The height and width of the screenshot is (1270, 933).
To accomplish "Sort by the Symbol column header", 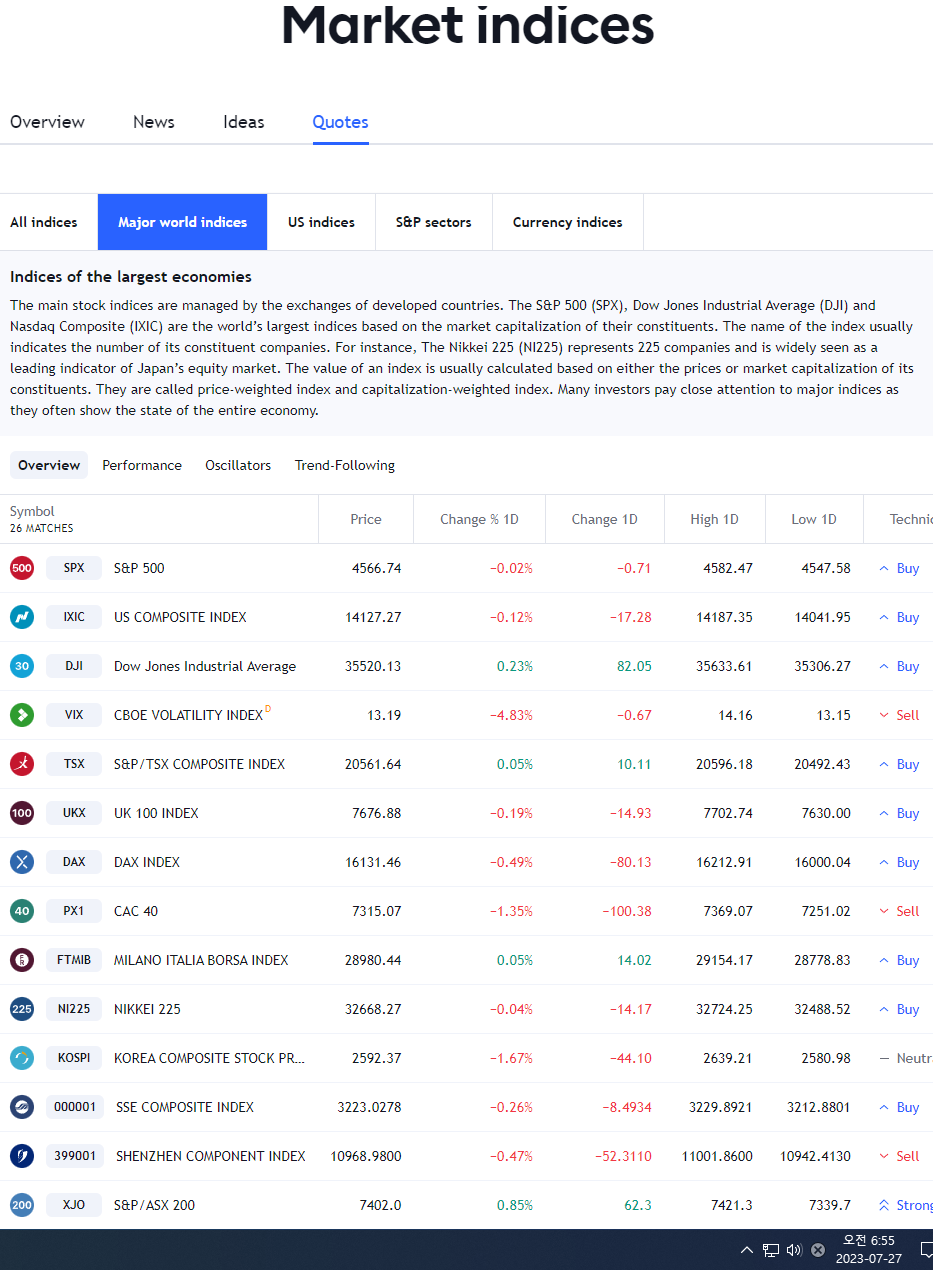I will [32, 511].
